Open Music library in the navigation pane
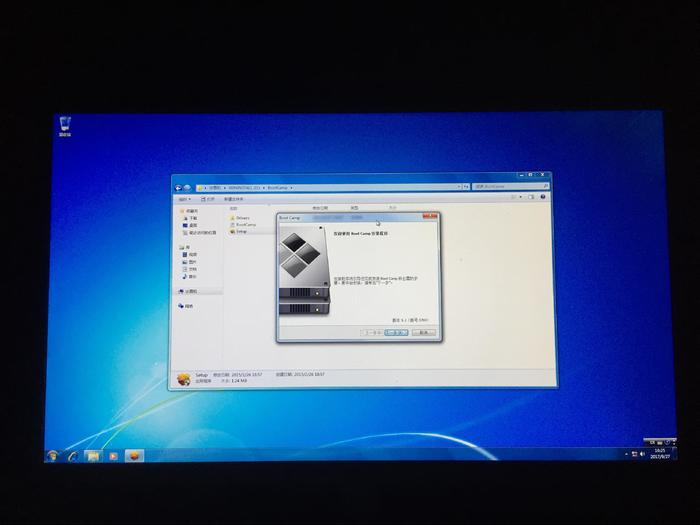This screenshot has width=700, height=525. [190, 277]
